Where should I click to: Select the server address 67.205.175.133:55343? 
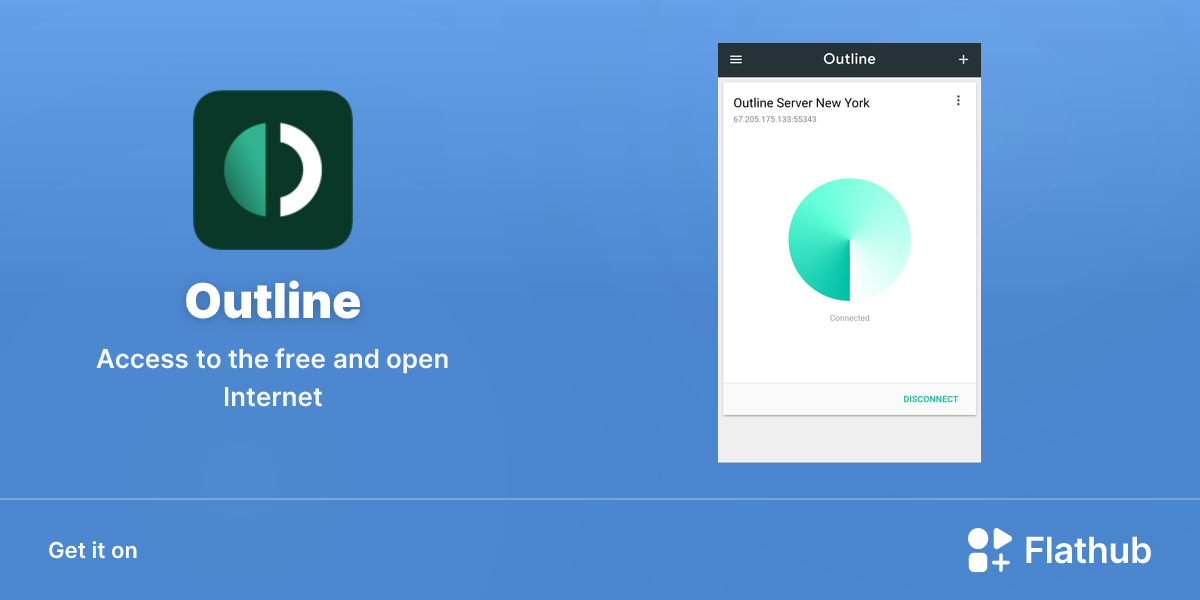coord(775,120)
